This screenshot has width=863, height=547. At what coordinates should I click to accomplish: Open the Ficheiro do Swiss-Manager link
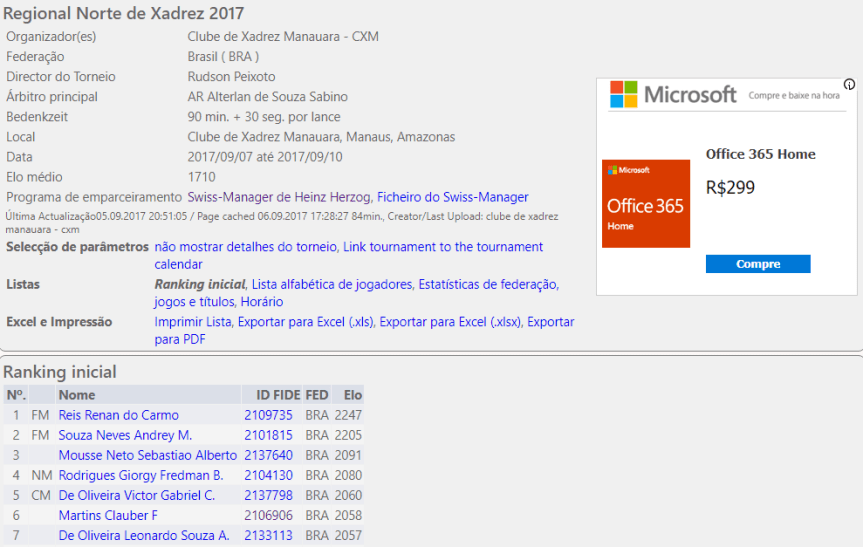coord(452,197)
